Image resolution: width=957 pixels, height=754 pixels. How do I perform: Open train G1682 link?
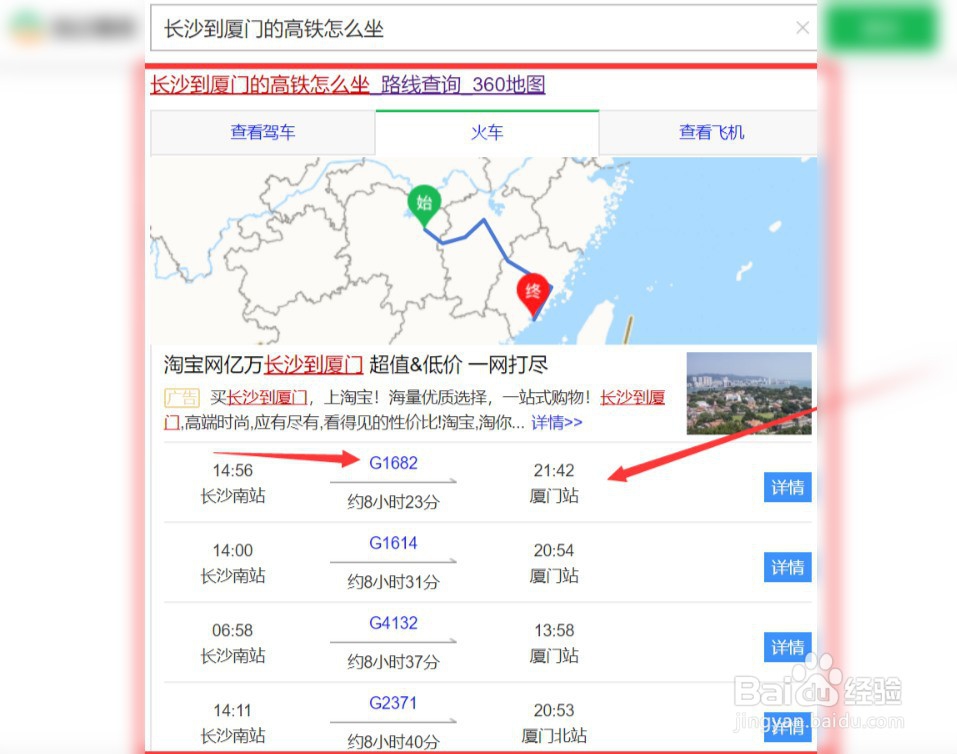pyautogui.click(x=393, y=463)
